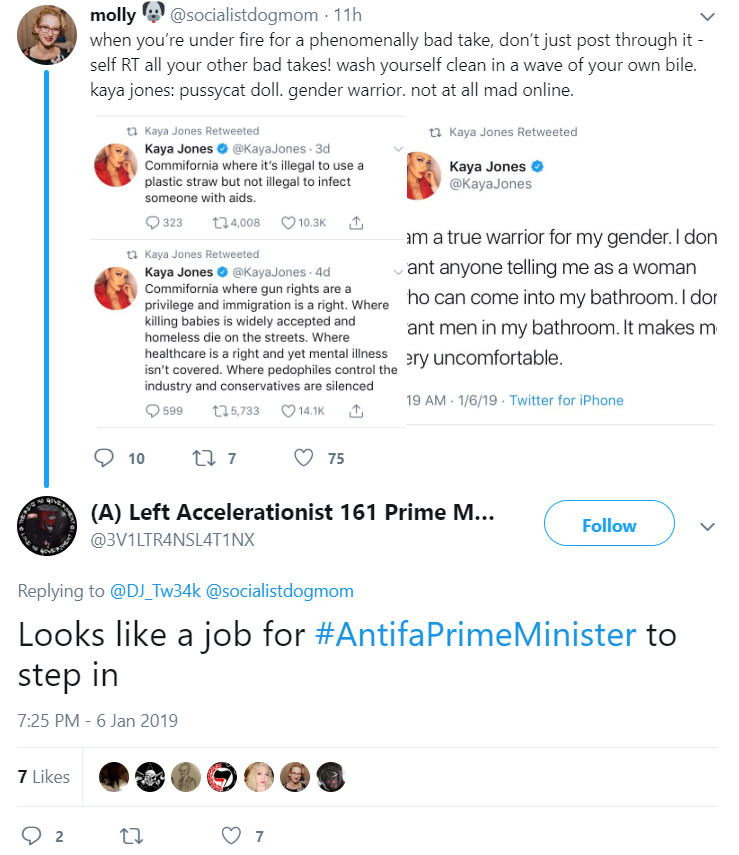Click reply icon with 2 replies
The height and width of the screenshot is (855, 739).
point(31,835)
